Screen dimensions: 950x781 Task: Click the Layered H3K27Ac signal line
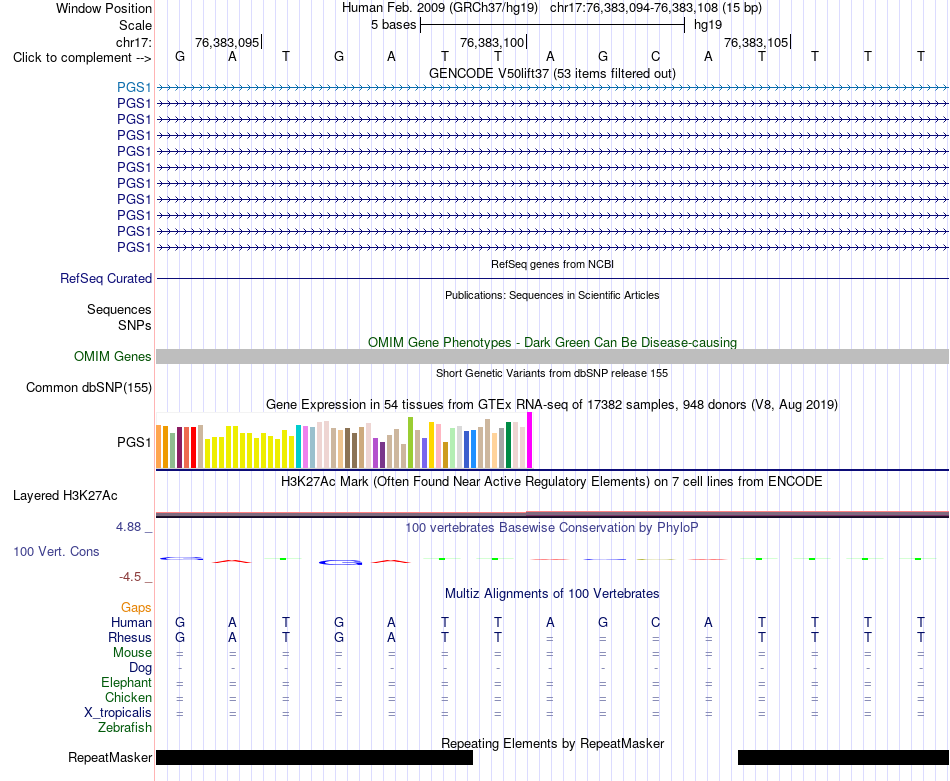coord(552,514)
